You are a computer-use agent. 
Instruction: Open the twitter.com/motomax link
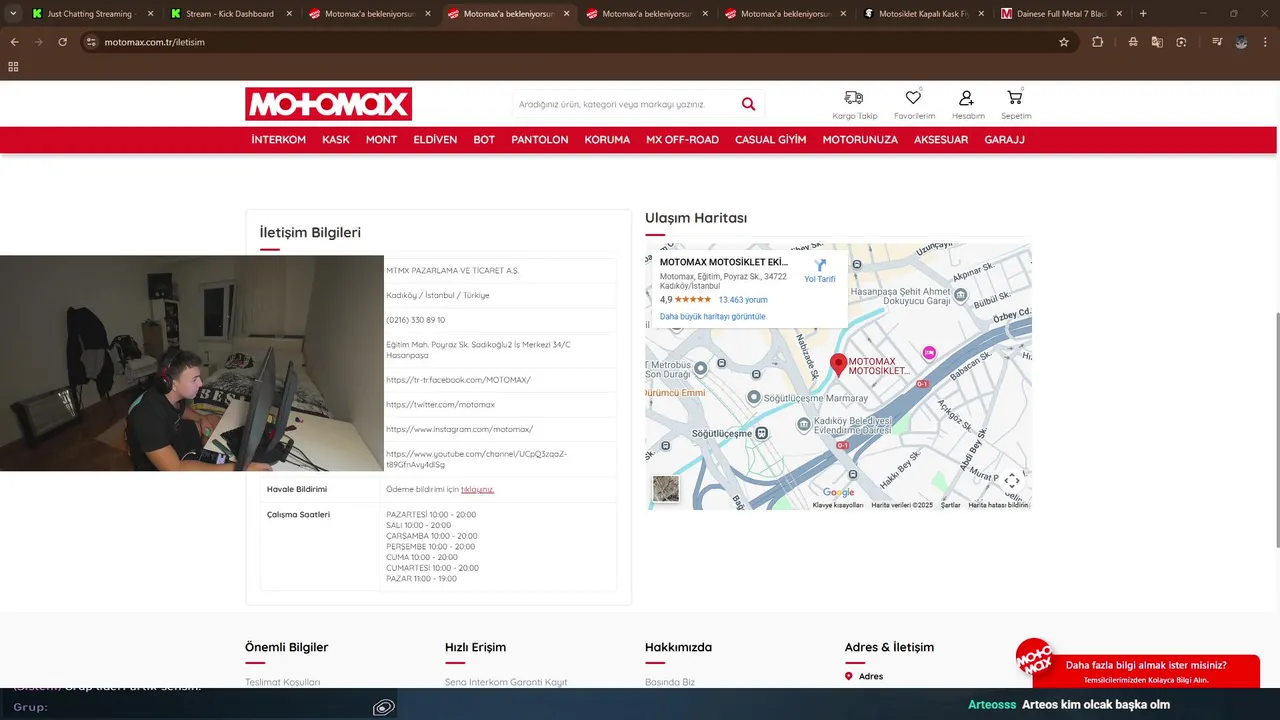[440, 405]
